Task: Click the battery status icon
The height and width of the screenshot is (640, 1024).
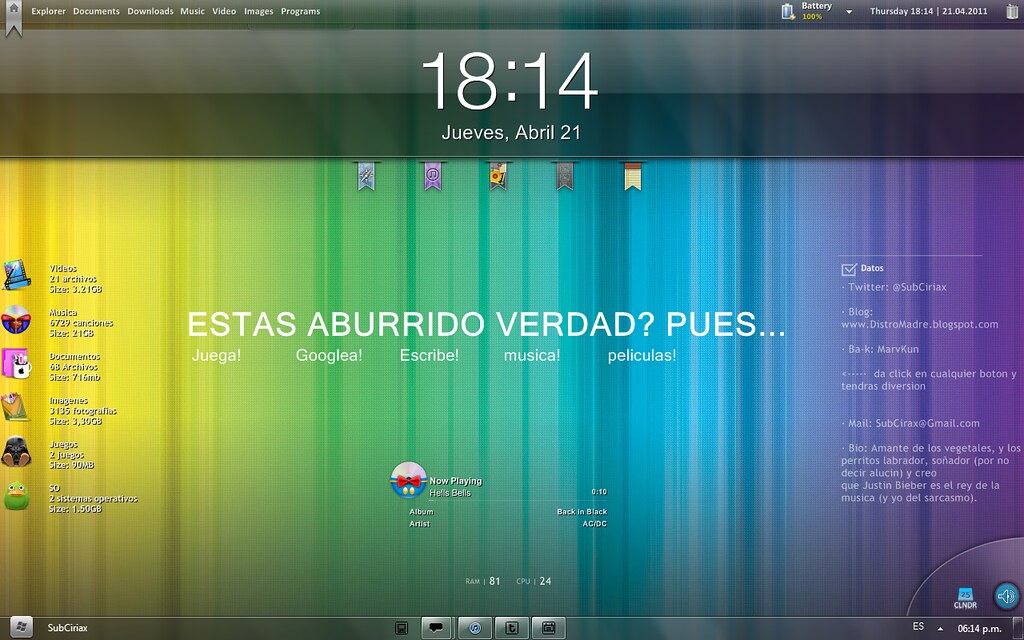Action: coord(788,11)
